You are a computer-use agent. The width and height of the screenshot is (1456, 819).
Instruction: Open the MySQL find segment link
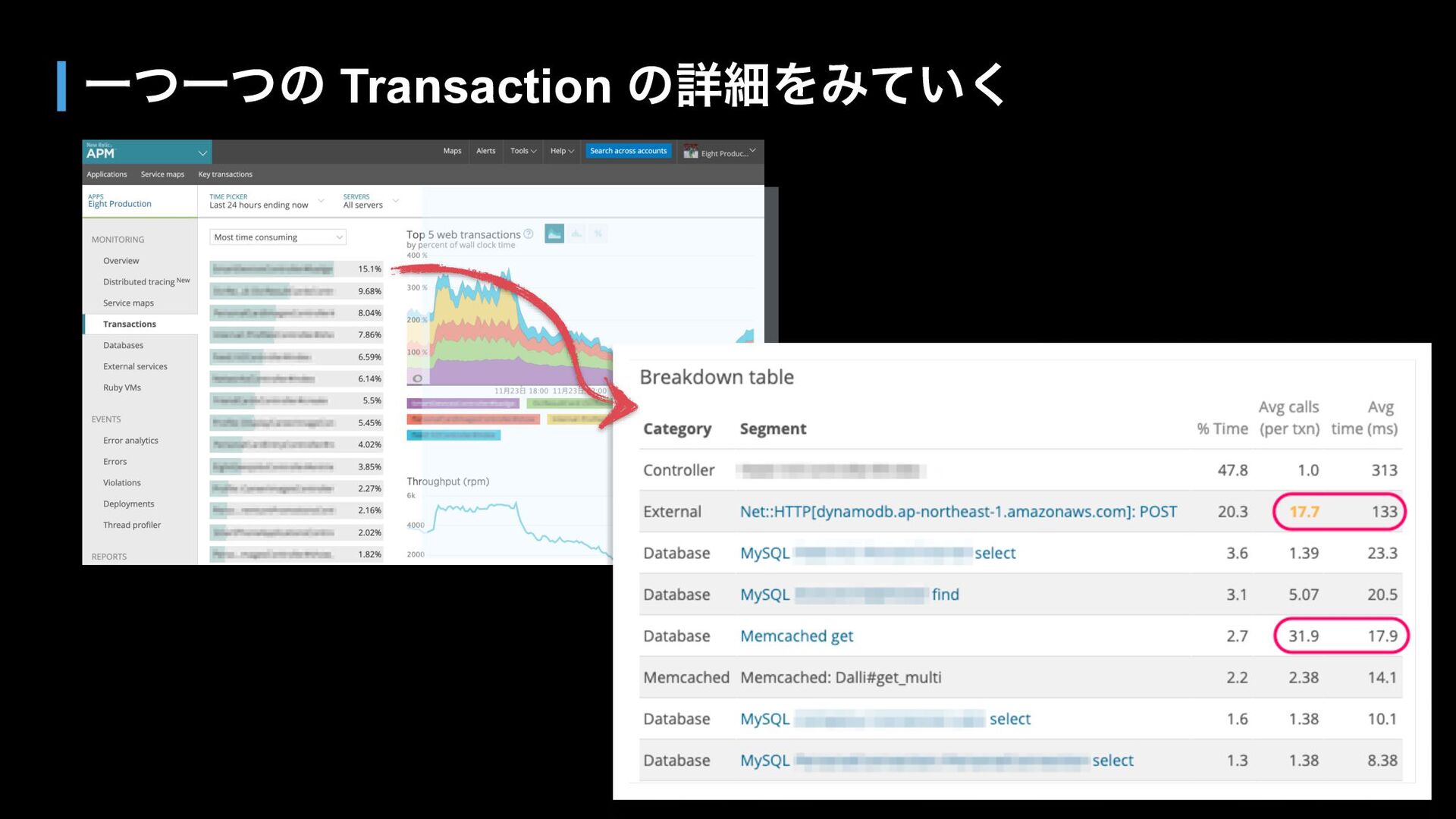pos(850,595)
